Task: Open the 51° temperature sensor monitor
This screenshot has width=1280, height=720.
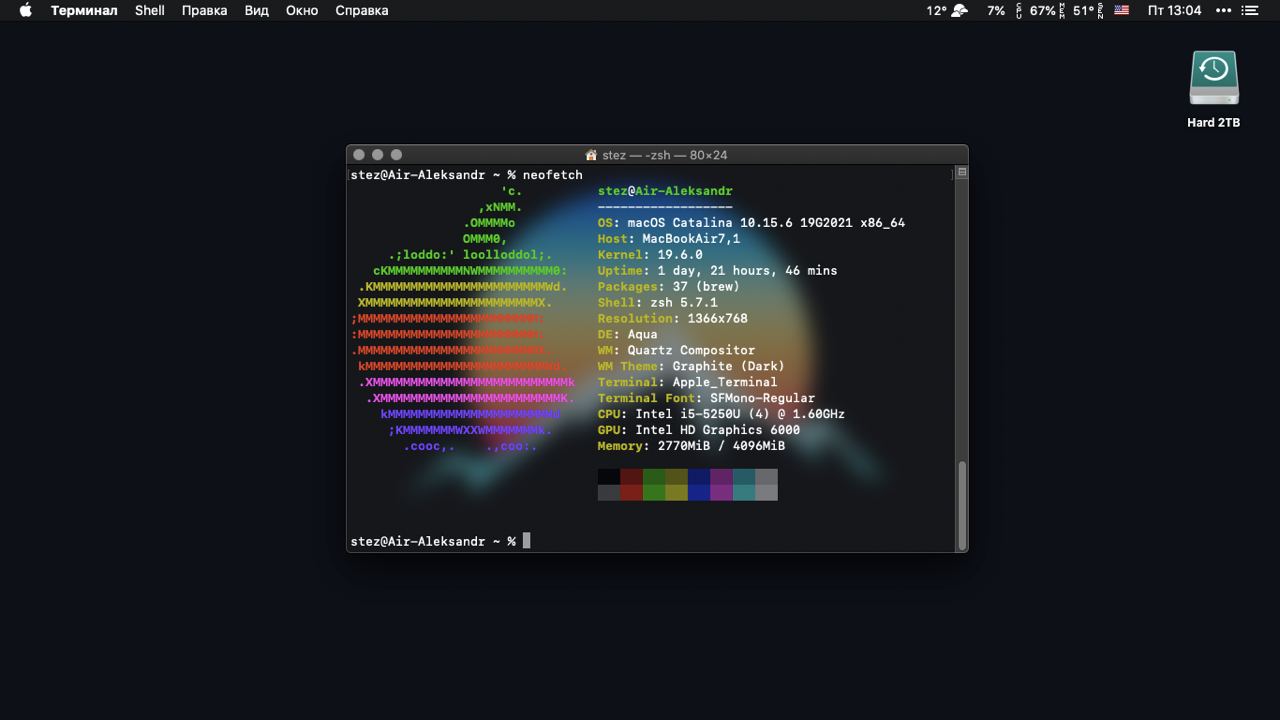Action: click(x=1088, y=10)
